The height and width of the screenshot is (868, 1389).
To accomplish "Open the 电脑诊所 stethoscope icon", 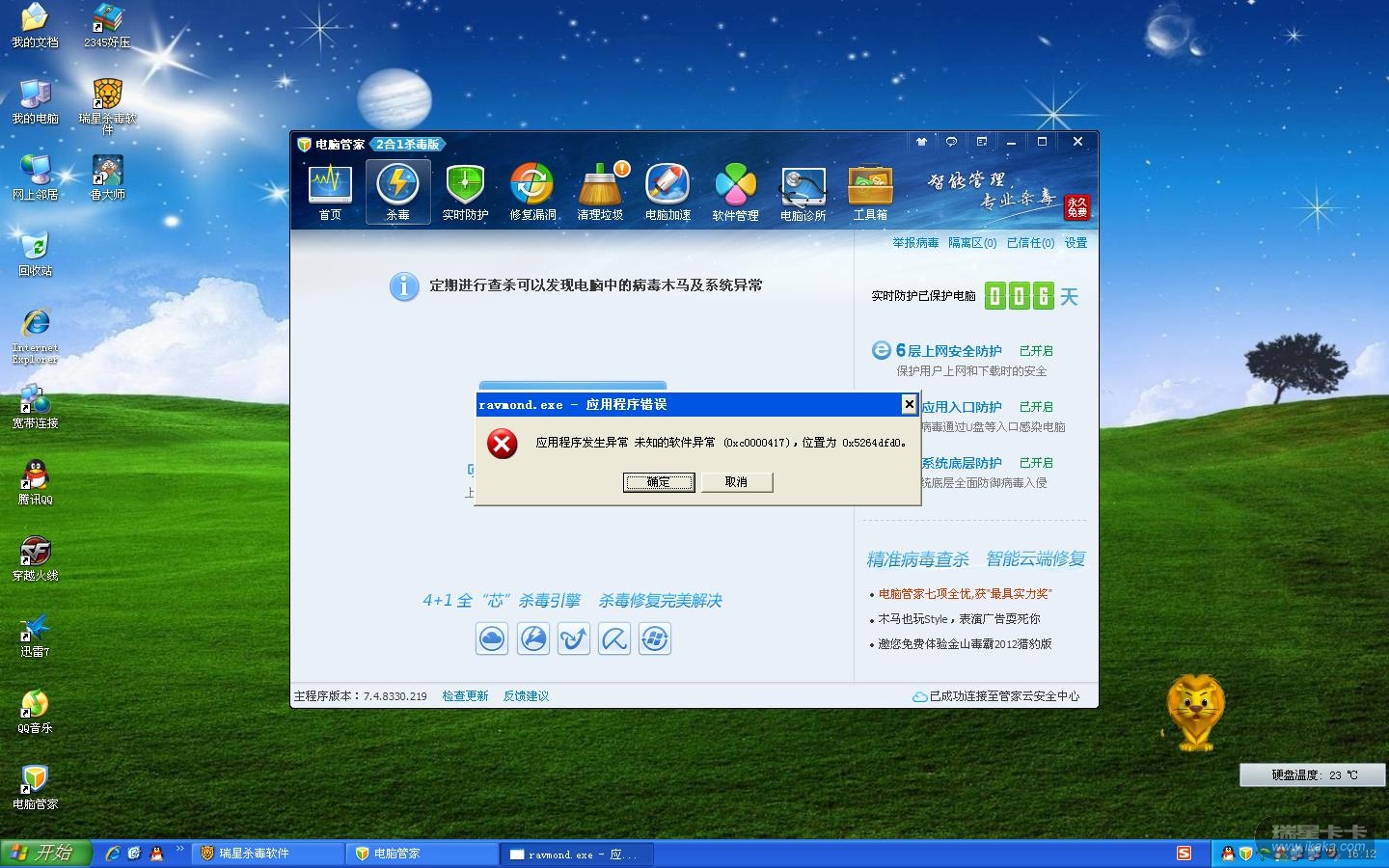I will point(803,192).
